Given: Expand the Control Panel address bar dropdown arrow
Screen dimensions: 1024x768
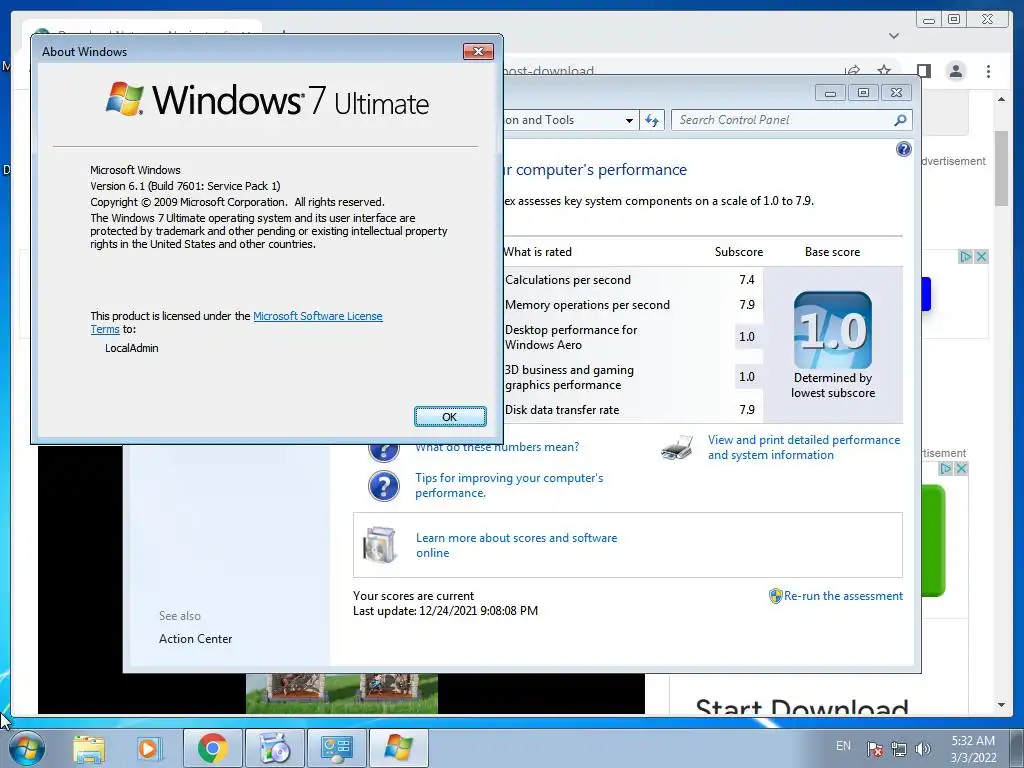Looking at the screenshot, I should click(629, 121).
